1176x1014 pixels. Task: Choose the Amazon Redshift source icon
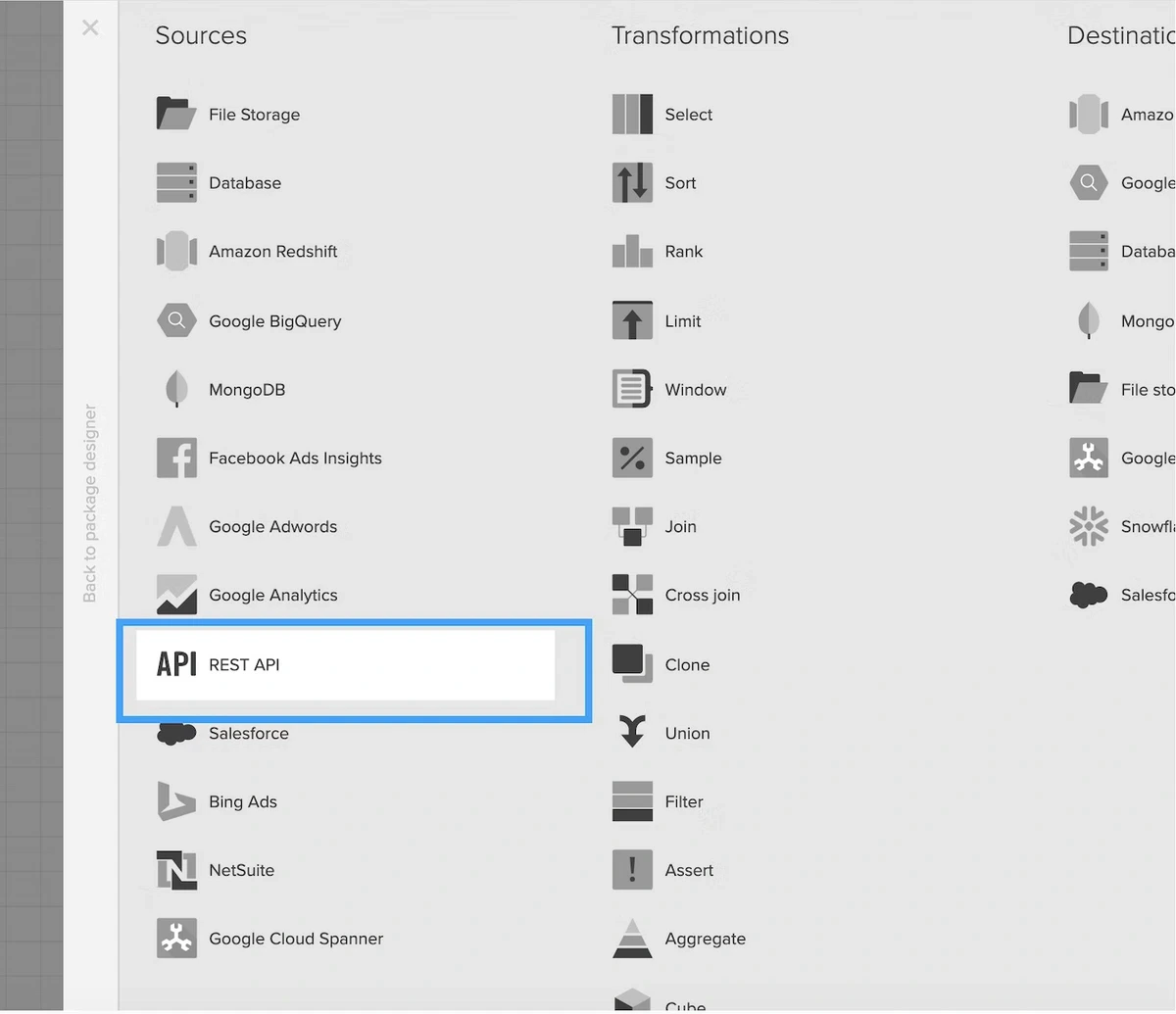coord(176,251)
